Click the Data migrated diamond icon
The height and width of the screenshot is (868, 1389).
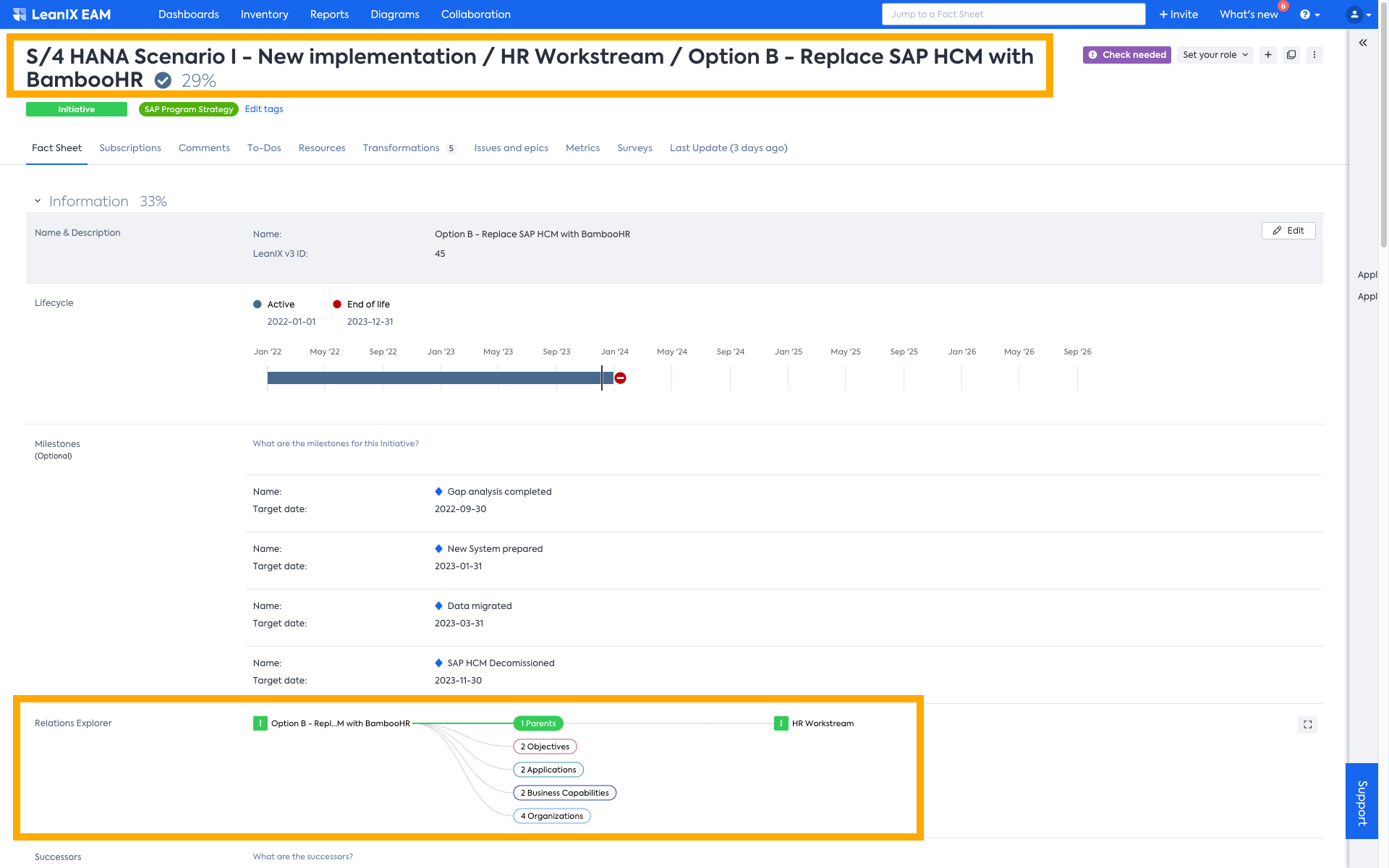click(x=438, y=606)
